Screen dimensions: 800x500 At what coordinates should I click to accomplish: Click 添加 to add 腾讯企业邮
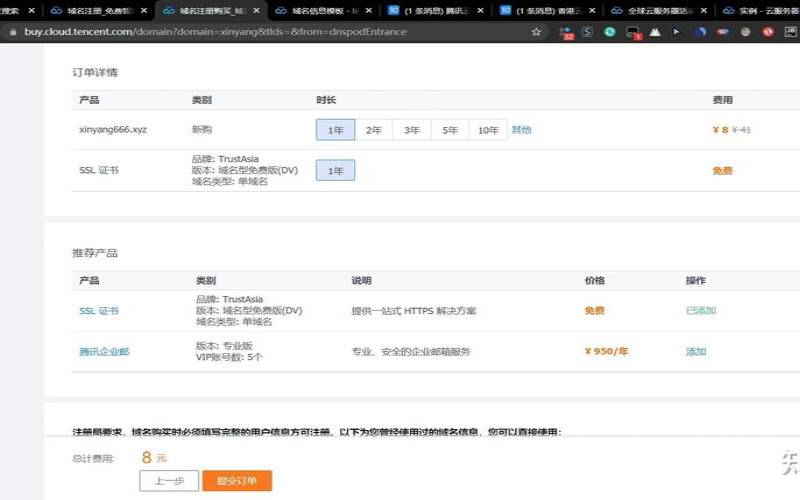696,352
